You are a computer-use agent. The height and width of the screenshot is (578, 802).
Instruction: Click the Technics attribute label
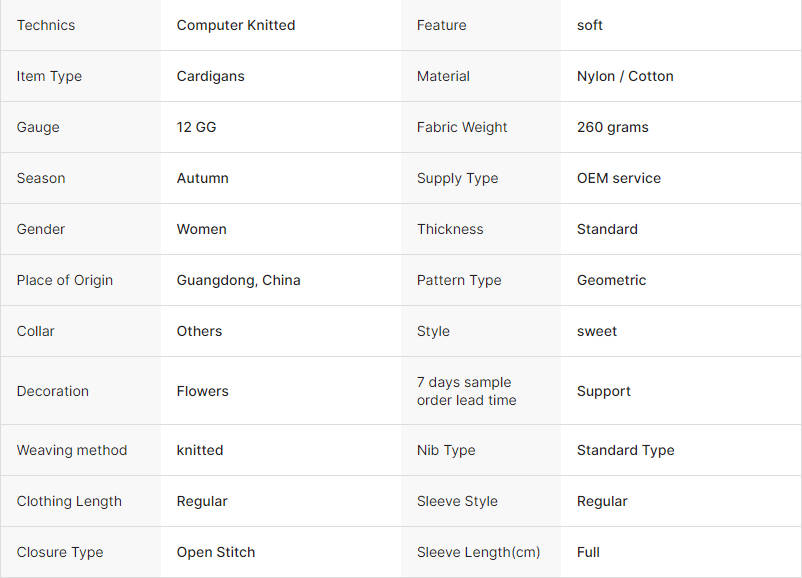coord(46,25)
